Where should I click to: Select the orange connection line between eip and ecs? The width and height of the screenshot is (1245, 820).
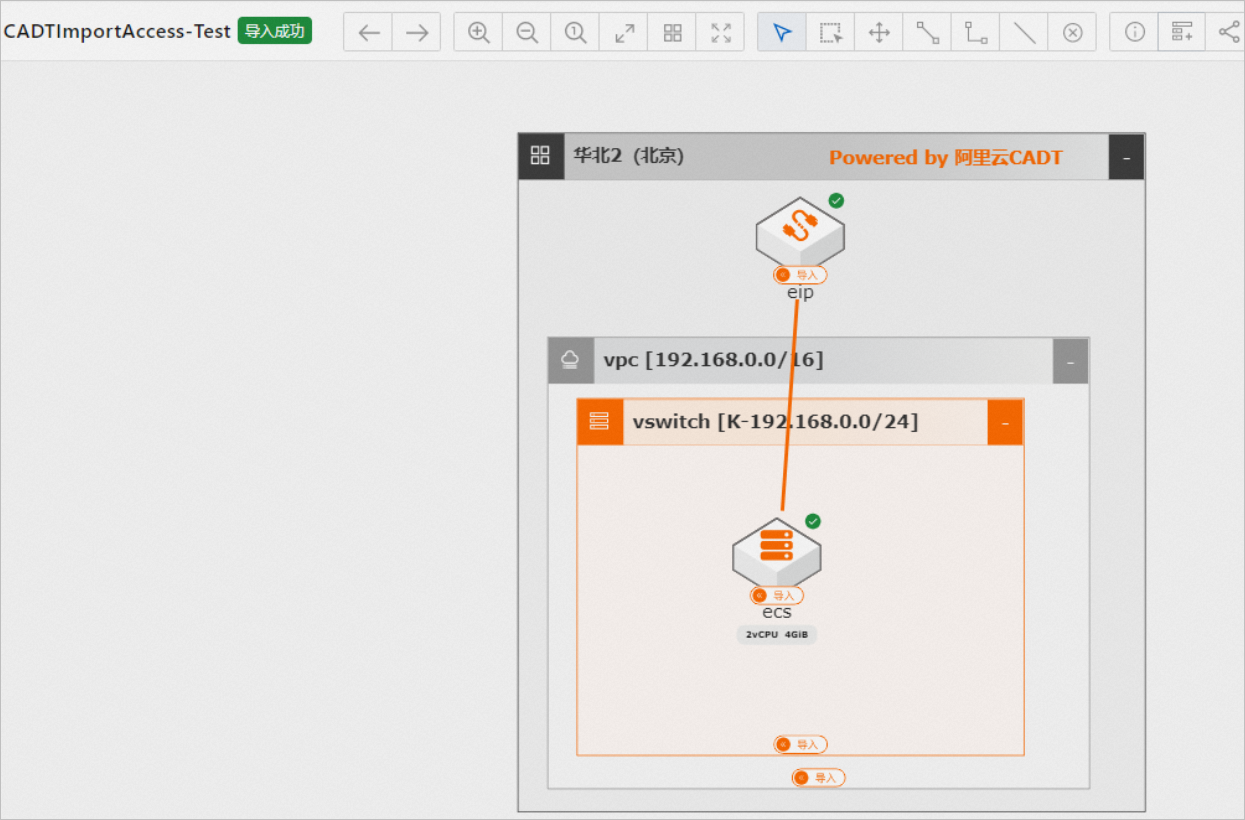tap(790, 405)
